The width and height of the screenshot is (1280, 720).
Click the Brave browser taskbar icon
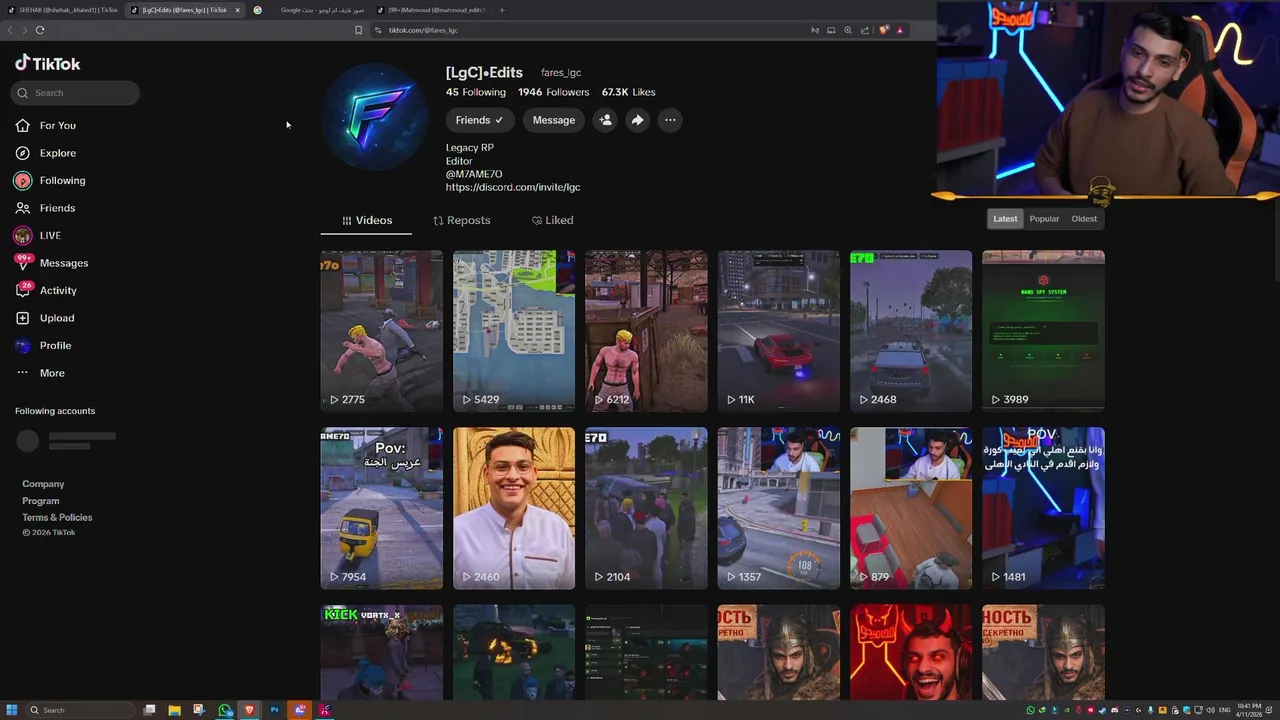click(249, 710)
